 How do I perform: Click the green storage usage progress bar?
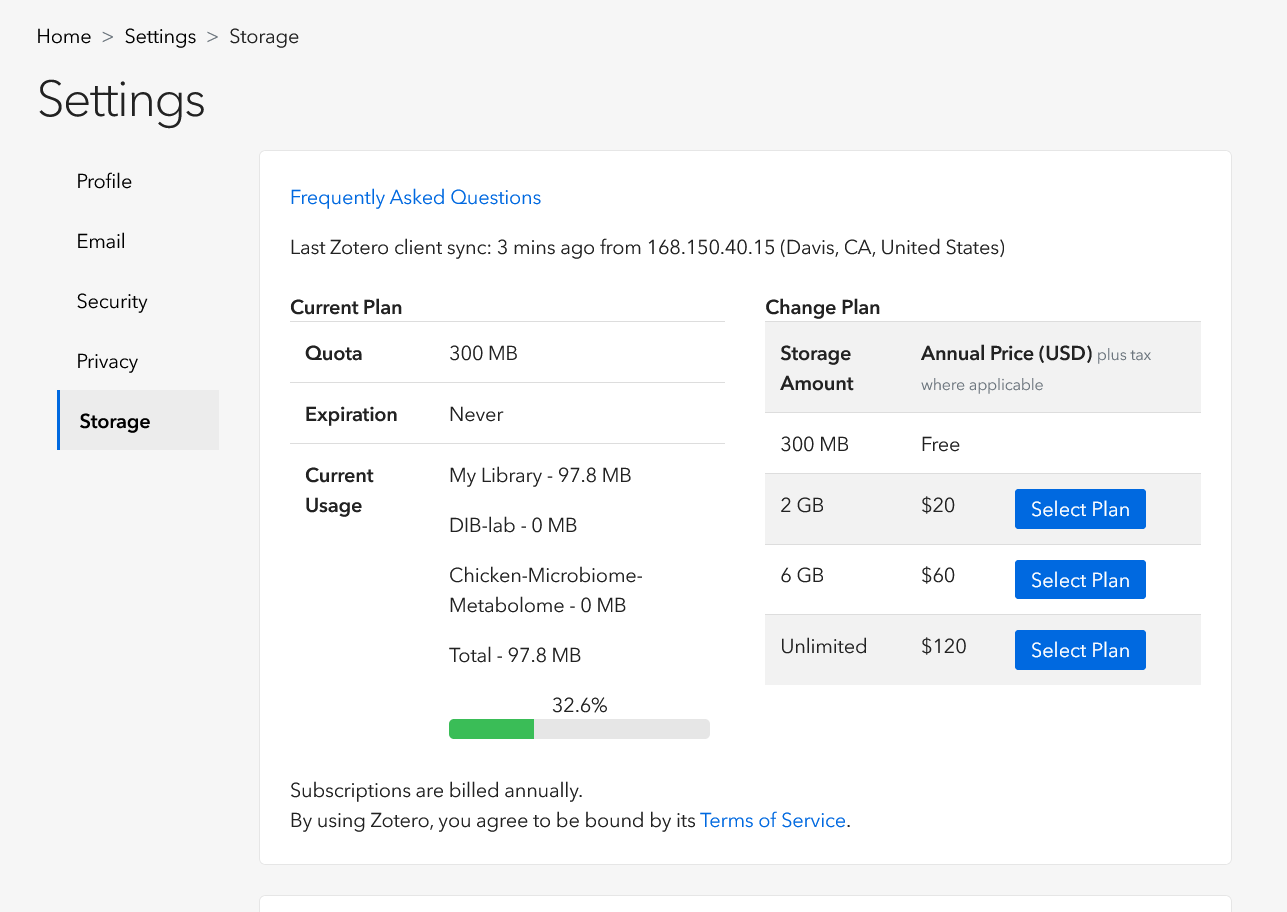click(491, 729)
